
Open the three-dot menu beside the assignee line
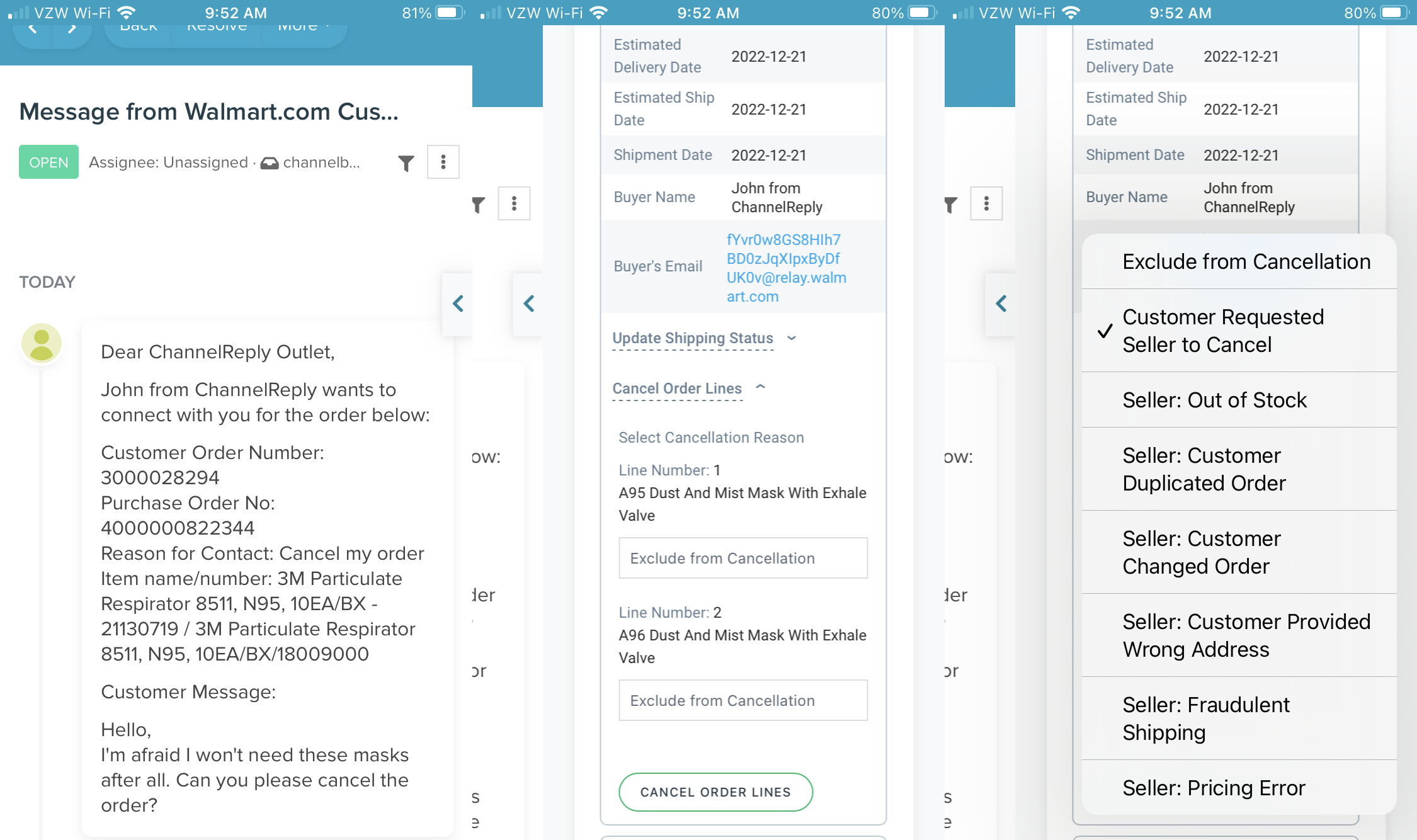[x=443, y=162]
